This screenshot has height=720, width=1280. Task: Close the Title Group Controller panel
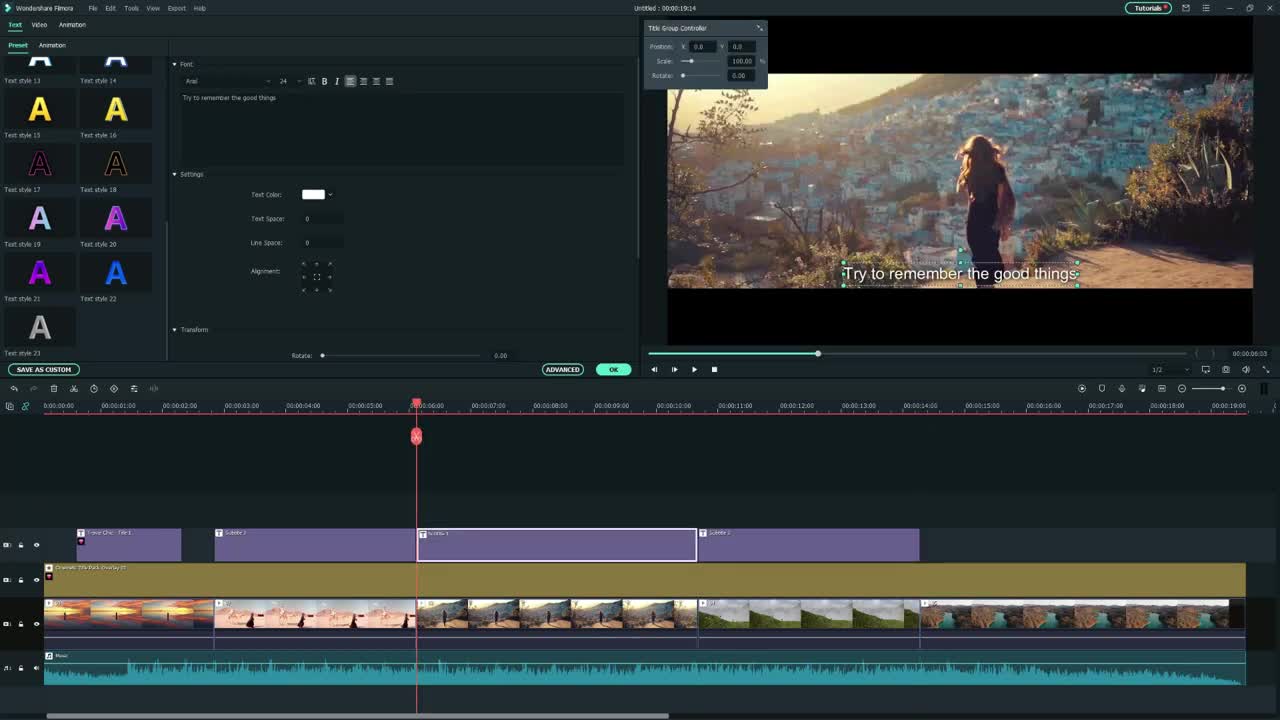[759, 28]
